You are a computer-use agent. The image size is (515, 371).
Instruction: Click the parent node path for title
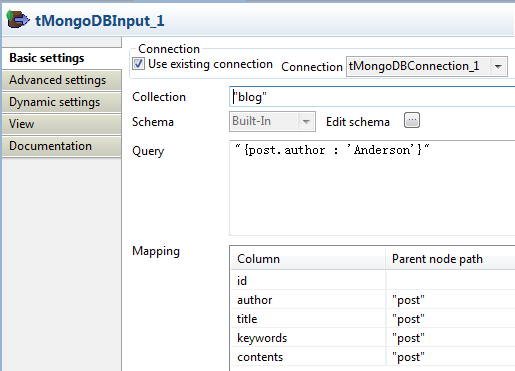(x=451, y=319)
